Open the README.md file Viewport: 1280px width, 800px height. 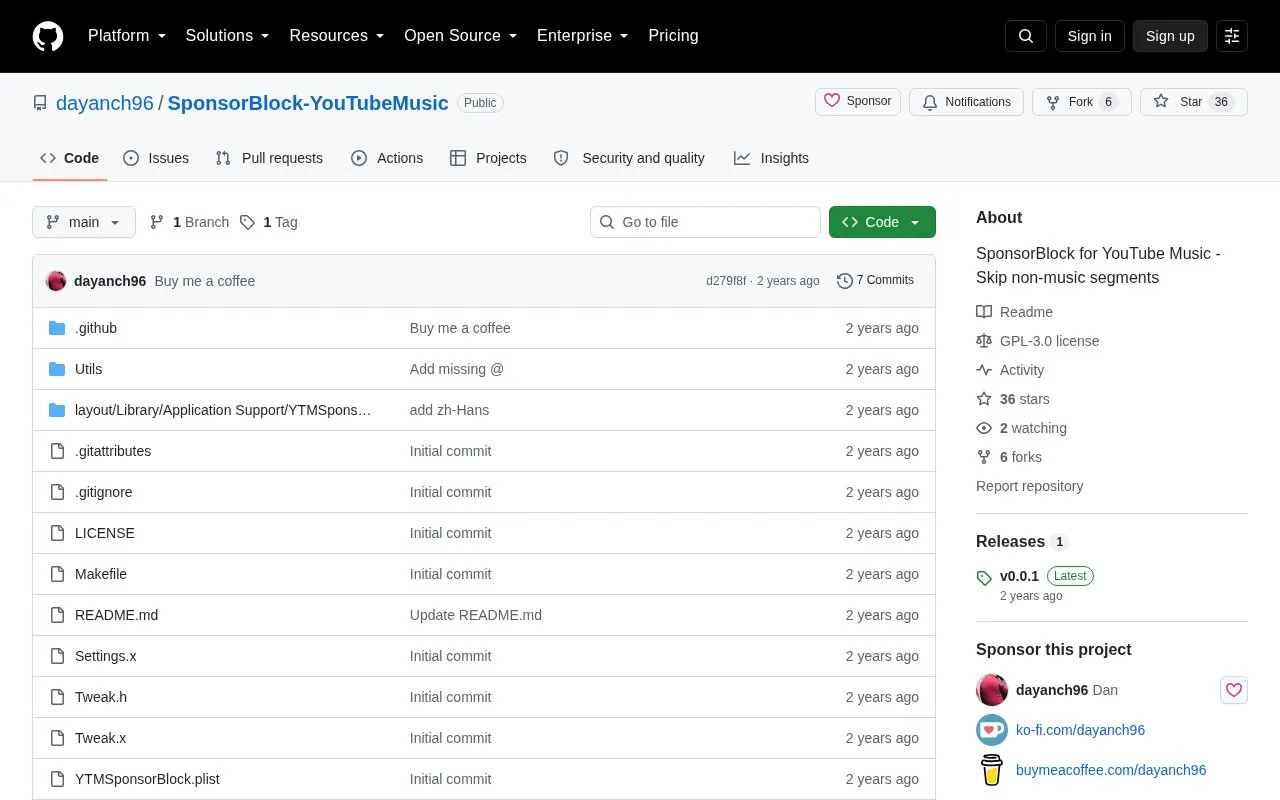tap(116, 615)
